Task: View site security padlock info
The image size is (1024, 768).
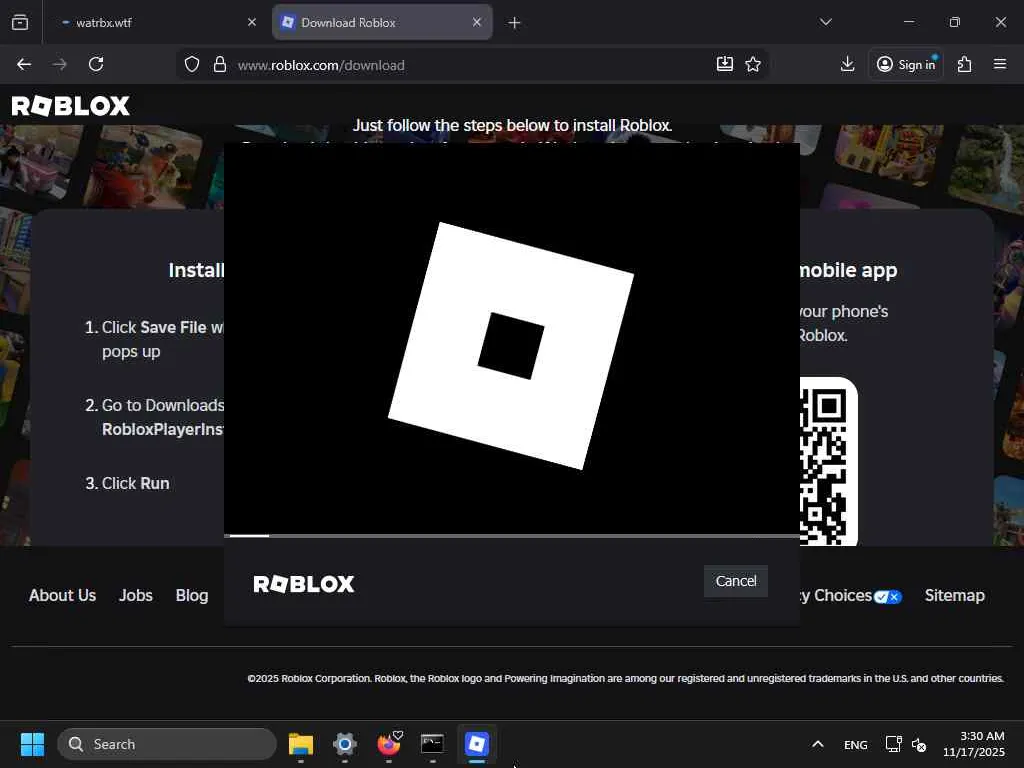Action: click(220, 64)
